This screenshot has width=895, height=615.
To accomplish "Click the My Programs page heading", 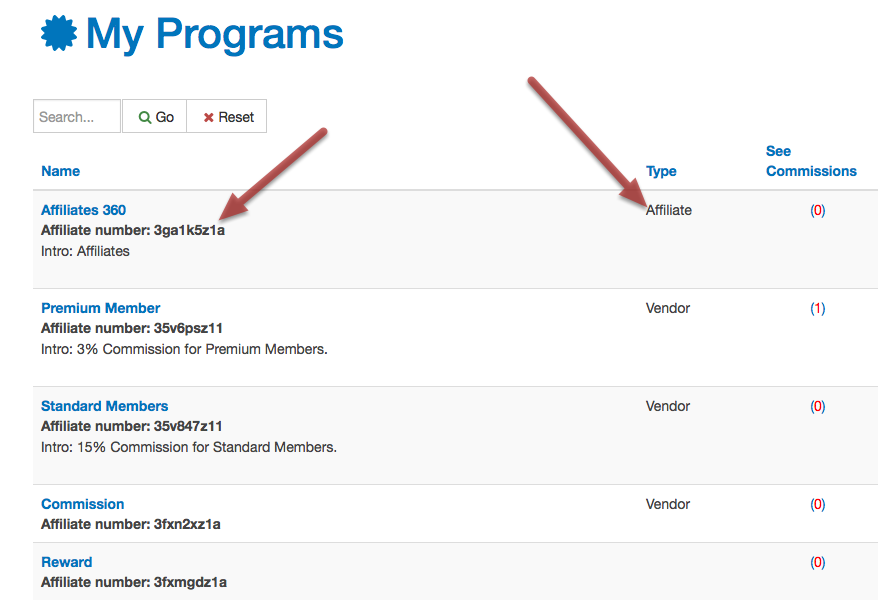I will point(215,34).
